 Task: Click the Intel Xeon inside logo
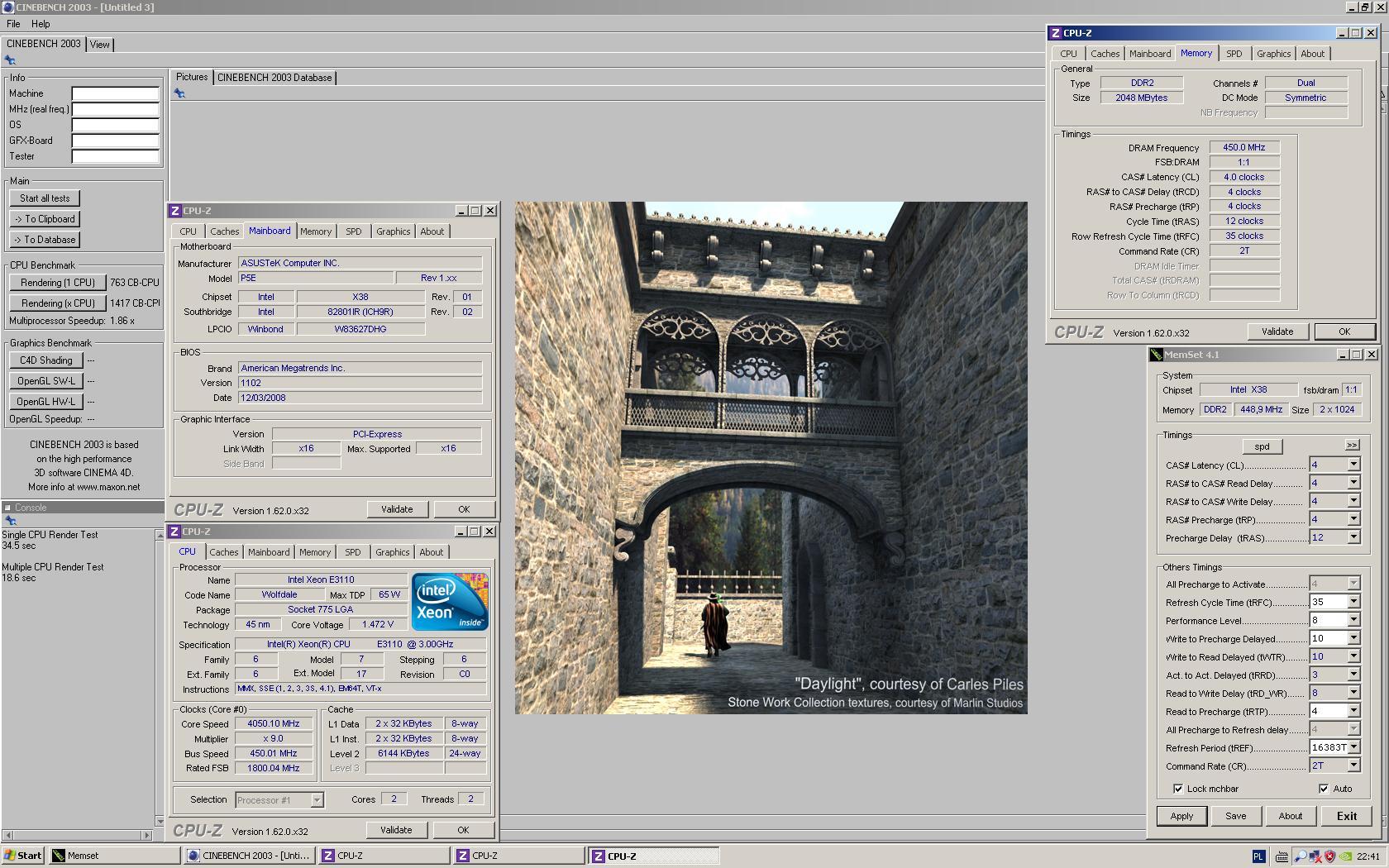pos(449,602)
